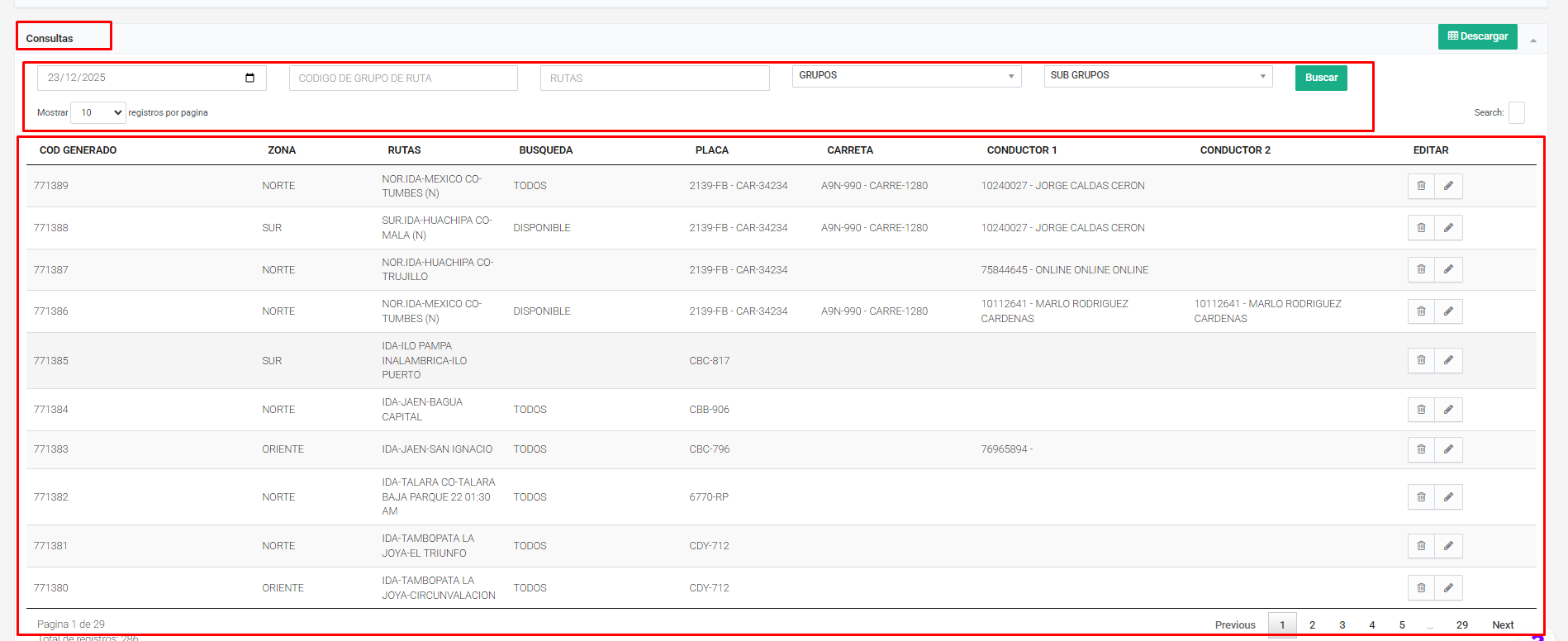The width and height of the screenshot is (1568, 641).
Task: Go to page 2 of results
Action: pyautogui.click(x=1312, y=625)
